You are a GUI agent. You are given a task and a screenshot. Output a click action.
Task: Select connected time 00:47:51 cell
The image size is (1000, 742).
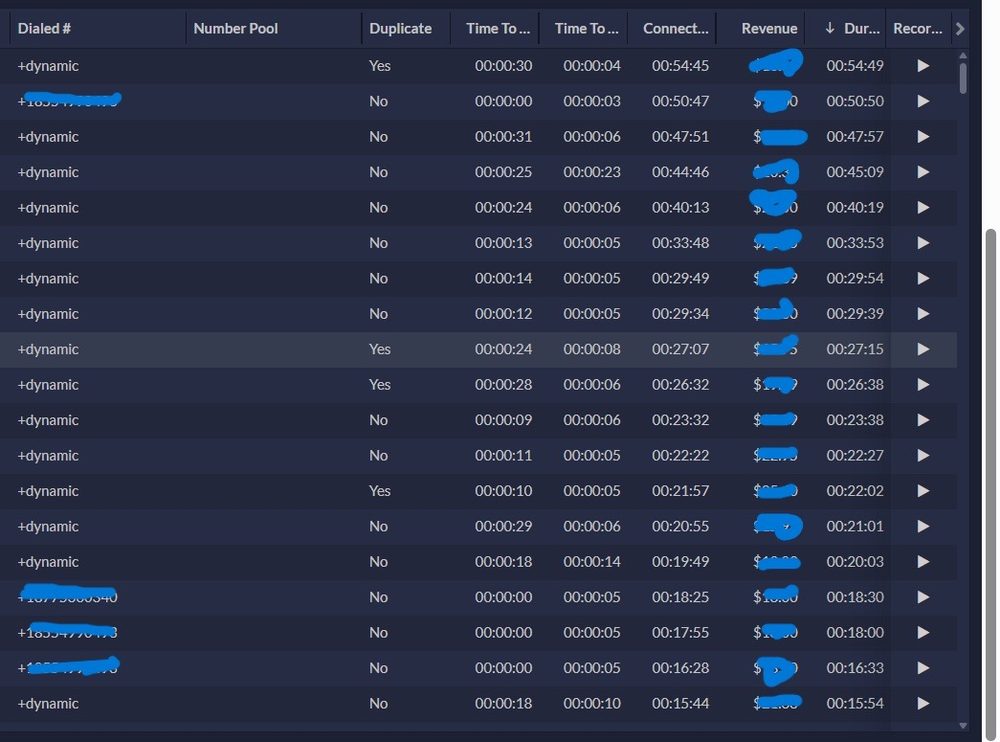680,137
